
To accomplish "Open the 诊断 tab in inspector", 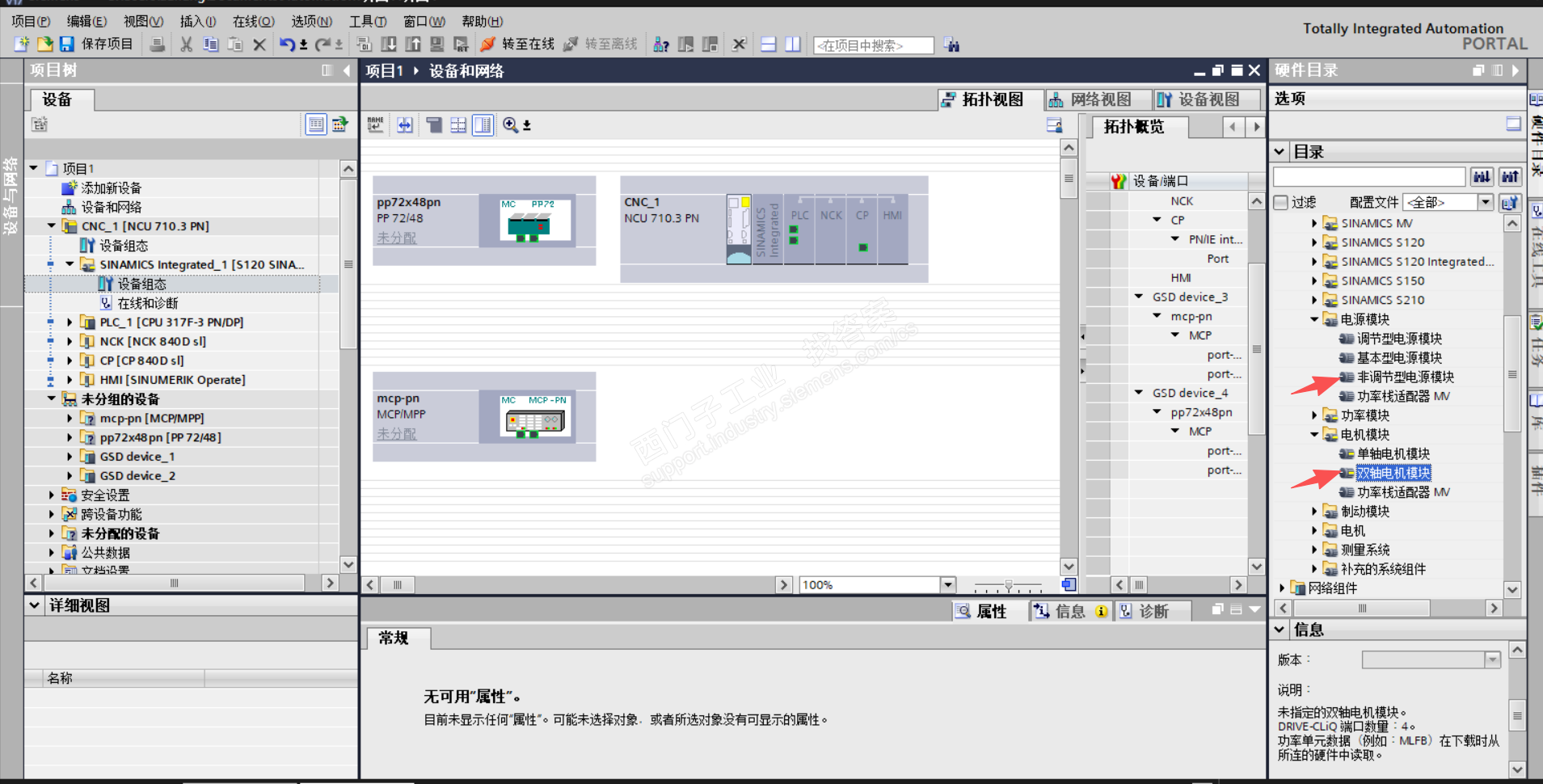I will click(x=1153, y=611).
